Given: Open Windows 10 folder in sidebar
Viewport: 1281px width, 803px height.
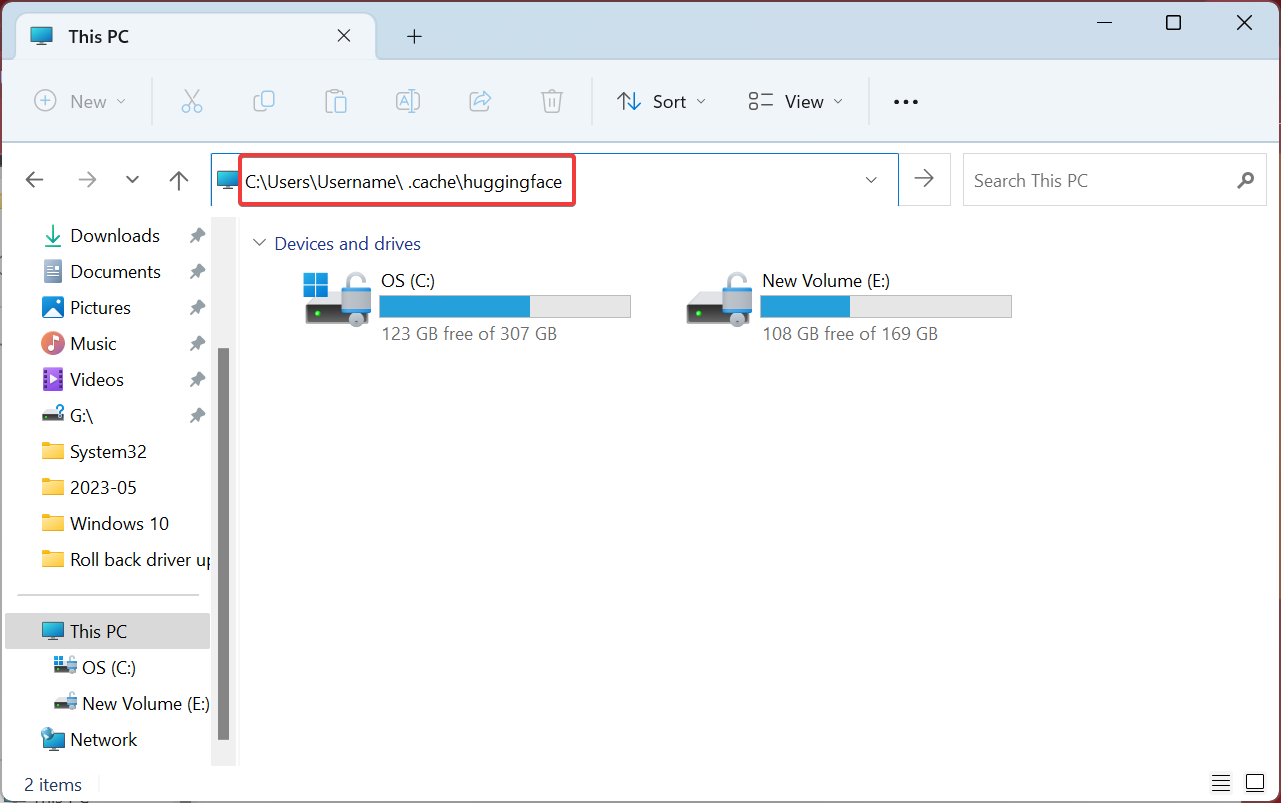Looking at the screenshot, I should (119, 524).
